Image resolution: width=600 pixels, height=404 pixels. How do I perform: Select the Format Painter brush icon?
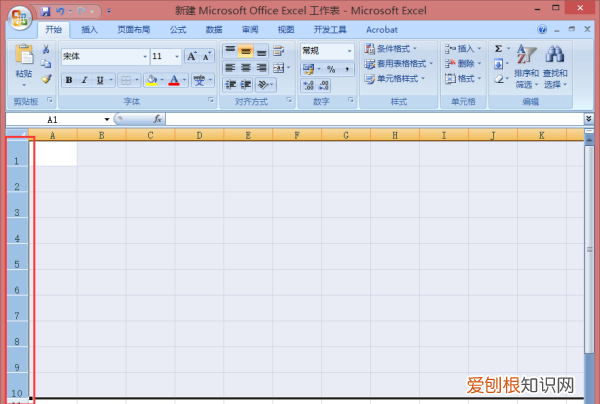pos(46,79)
